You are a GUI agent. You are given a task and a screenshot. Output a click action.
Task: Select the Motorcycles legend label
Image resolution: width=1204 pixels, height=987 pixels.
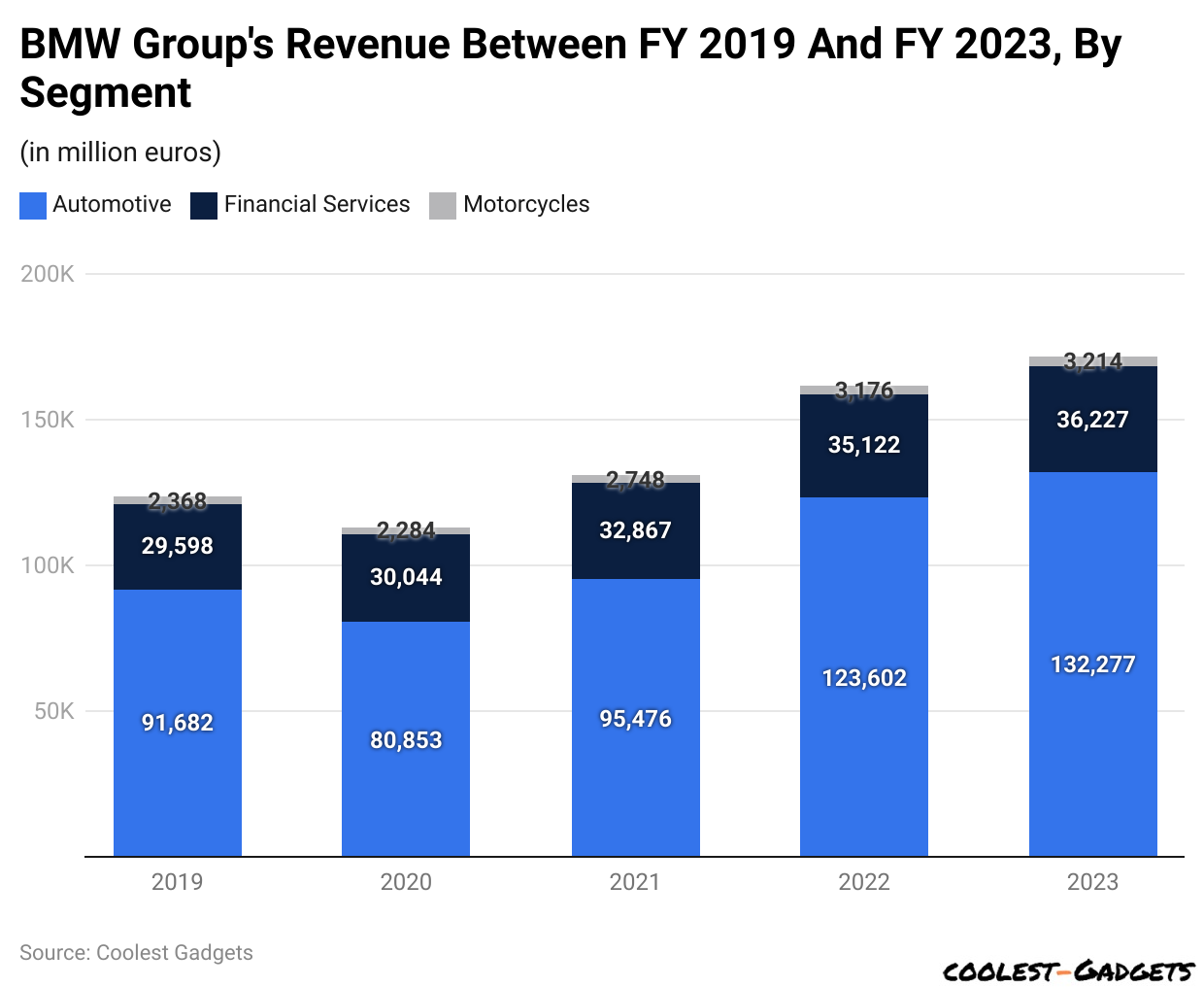tap(526, 205)
